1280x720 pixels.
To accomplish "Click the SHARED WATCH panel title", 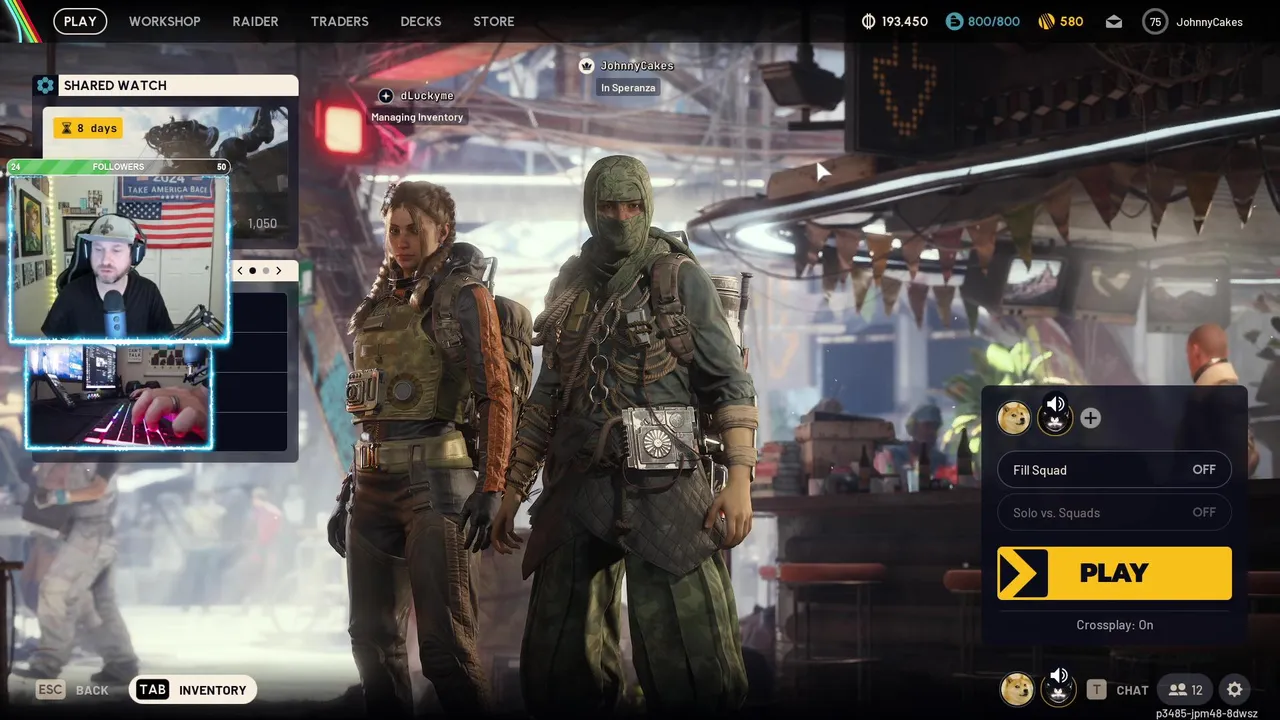I will coord(115,85).
